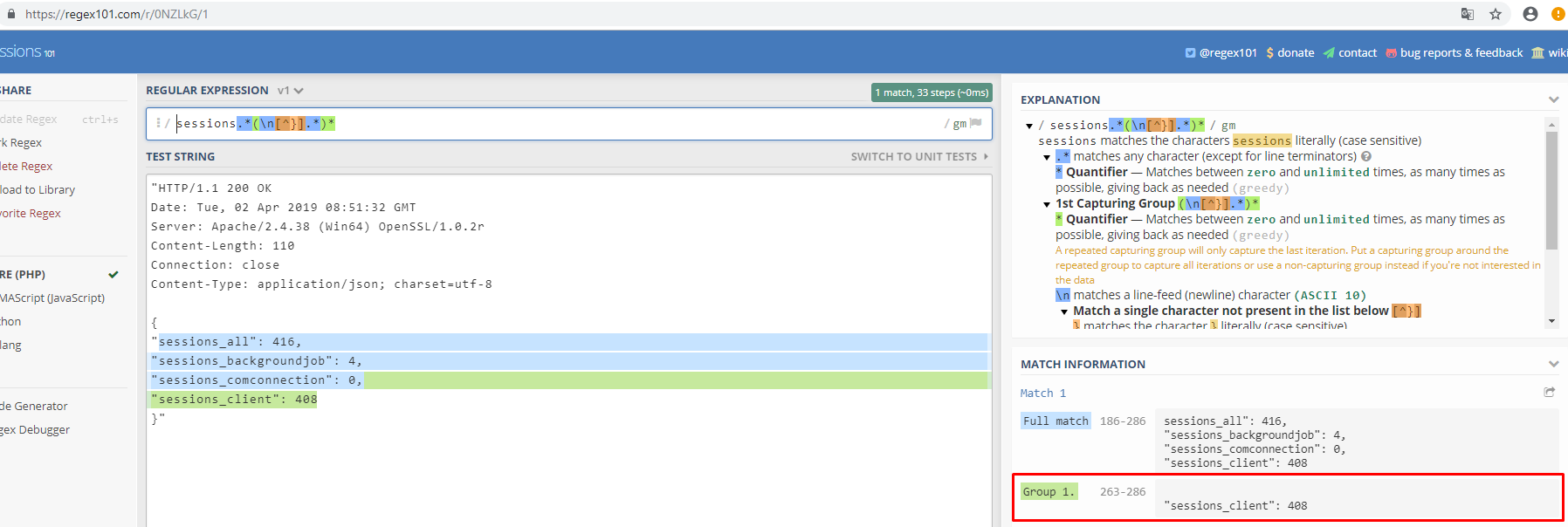Click the '1 match, 33 steps' status badge
This screenshot has width=1568, height=527.
coord(932,92)
